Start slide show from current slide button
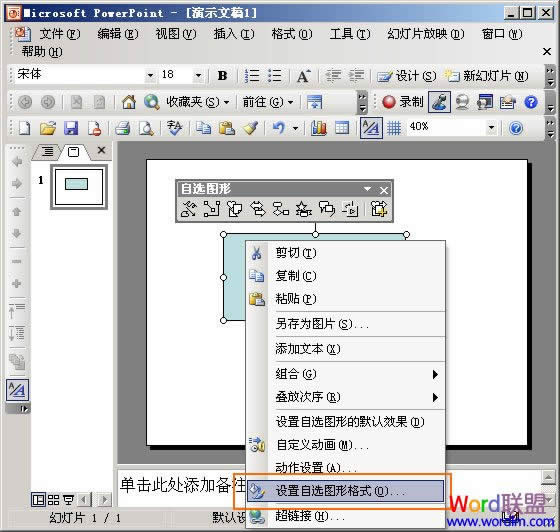The height and width of the screenshot is (532, 560). (x=69, y=500)
